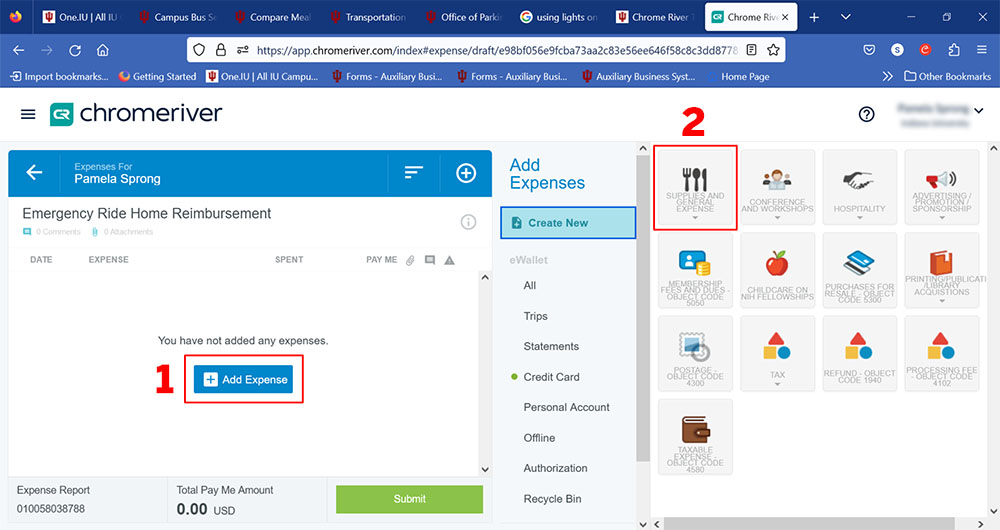The width and height of the screenshot is (1000, 530).
Task: Open Advertising / Promotion / Sponsorship tile
Action: coord(942,187)
